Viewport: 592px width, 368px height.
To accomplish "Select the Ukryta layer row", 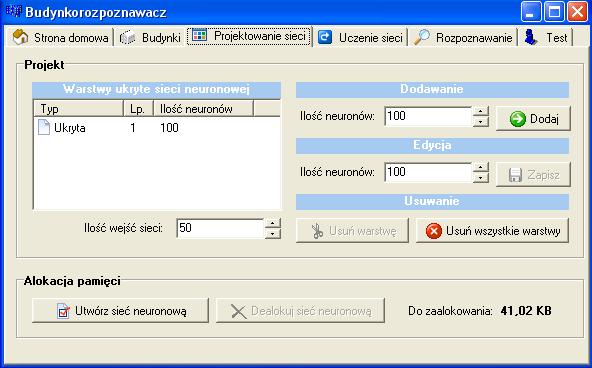I will [157, 128].
